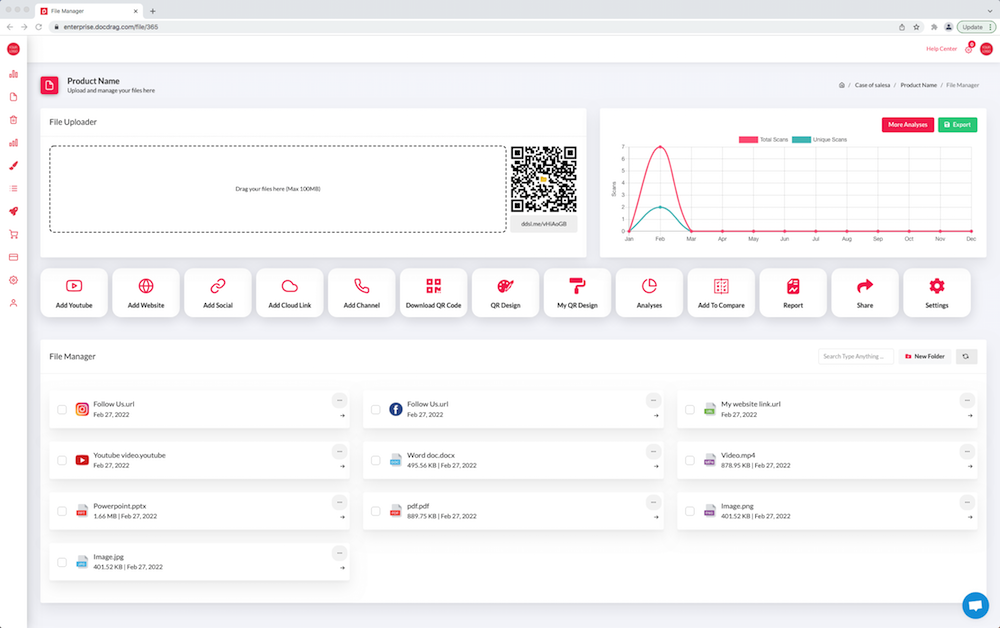Image resolution: width=1000 pixels, height=628 pixels.
Task: Click the More Analyses button
Action: tap(908, 125)
